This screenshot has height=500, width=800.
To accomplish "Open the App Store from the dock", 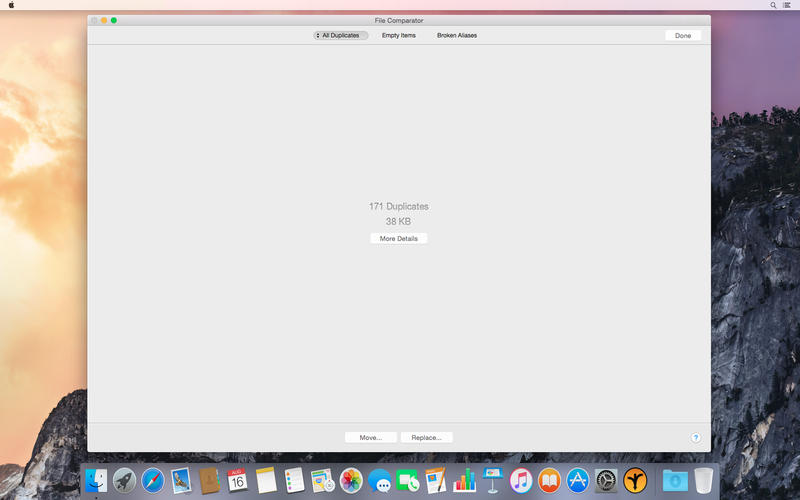I will (578, 480).
